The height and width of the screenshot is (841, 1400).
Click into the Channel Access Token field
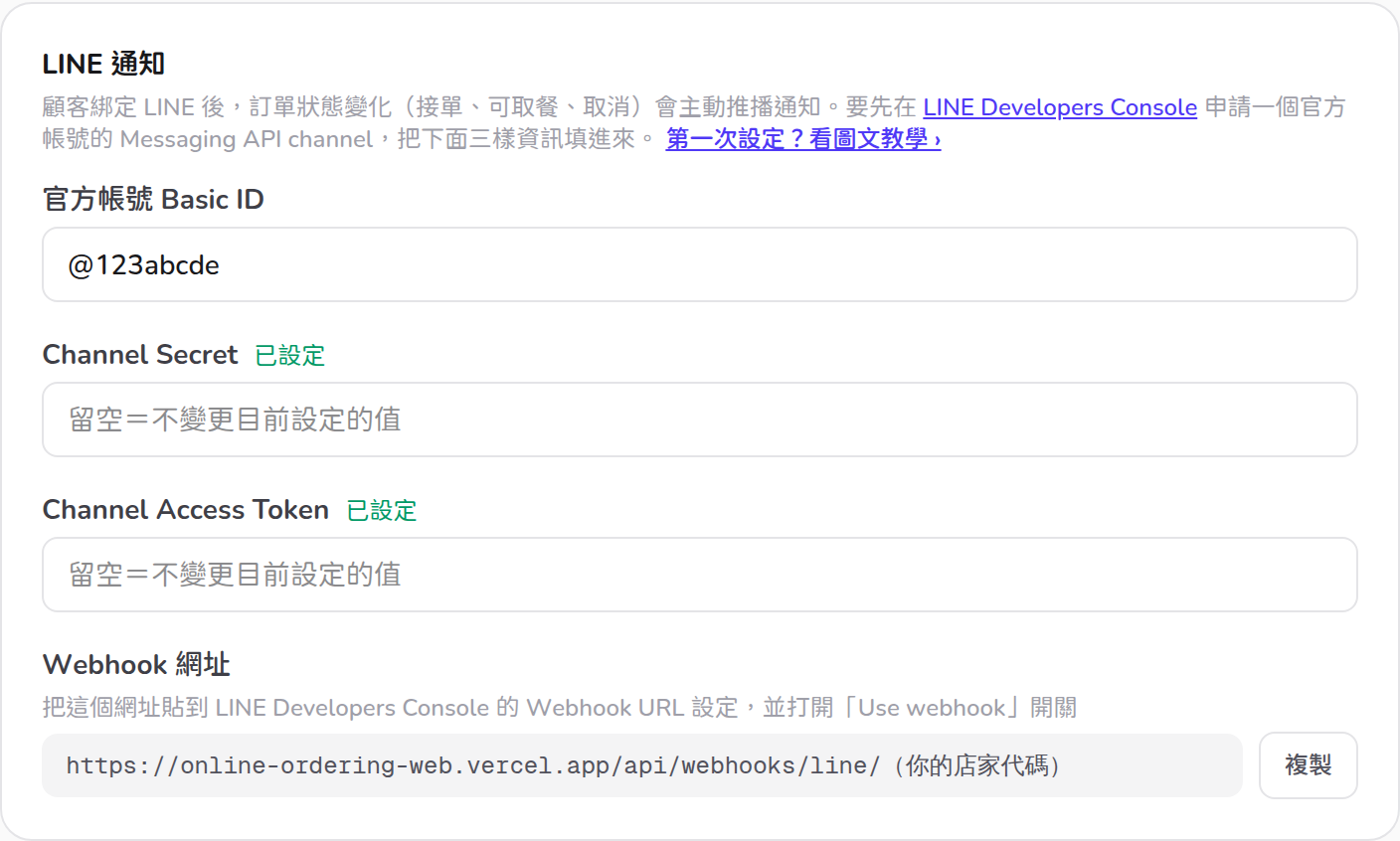pos(700,575)
